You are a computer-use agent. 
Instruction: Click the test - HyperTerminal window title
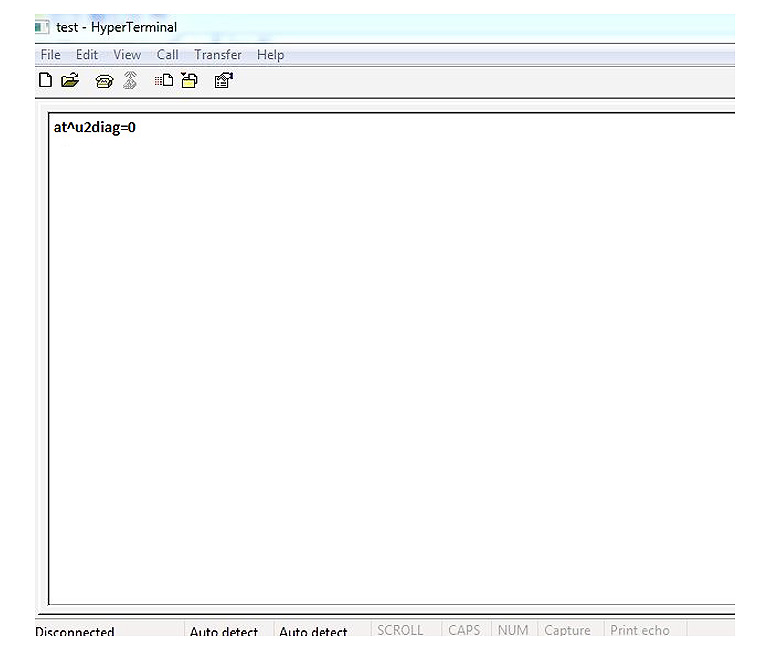(116, 27)
